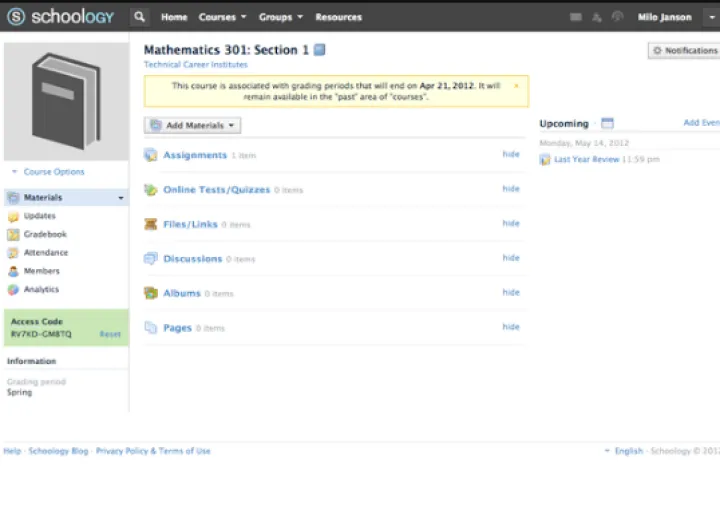Click the Online Tests/Quizzes icon

tap(151, 189)
